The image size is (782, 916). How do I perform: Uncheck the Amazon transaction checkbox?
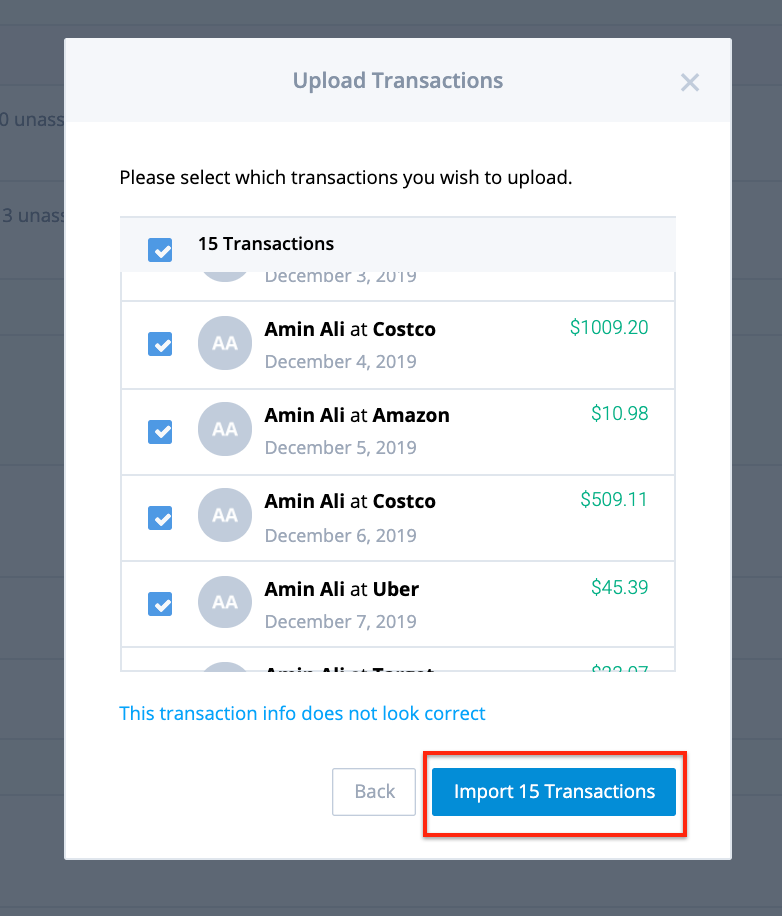(x=160, y=431)
